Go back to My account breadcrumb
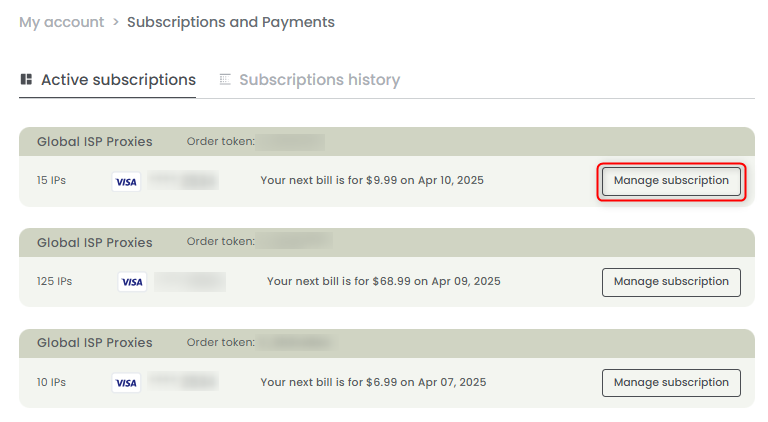 pos(61,22)
